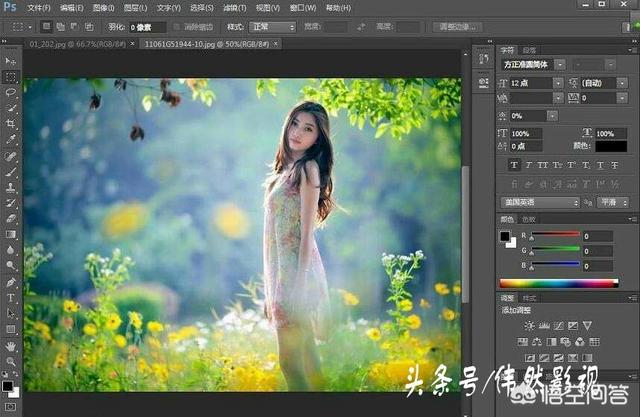Image resolution: width=640 pixels, height=417 pixels.
Task: Switch to 01_202.jpg document tab
Action: coord(78,44)
